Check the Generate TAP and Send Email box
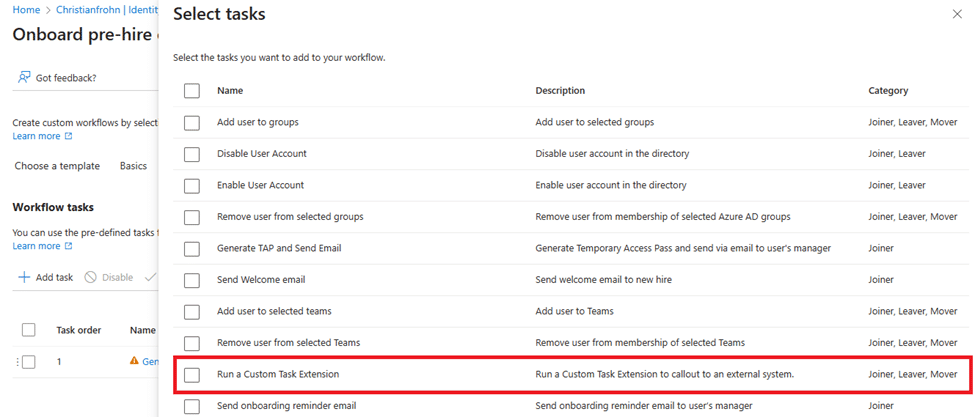975x417 pixels. [x=192, y=249]
